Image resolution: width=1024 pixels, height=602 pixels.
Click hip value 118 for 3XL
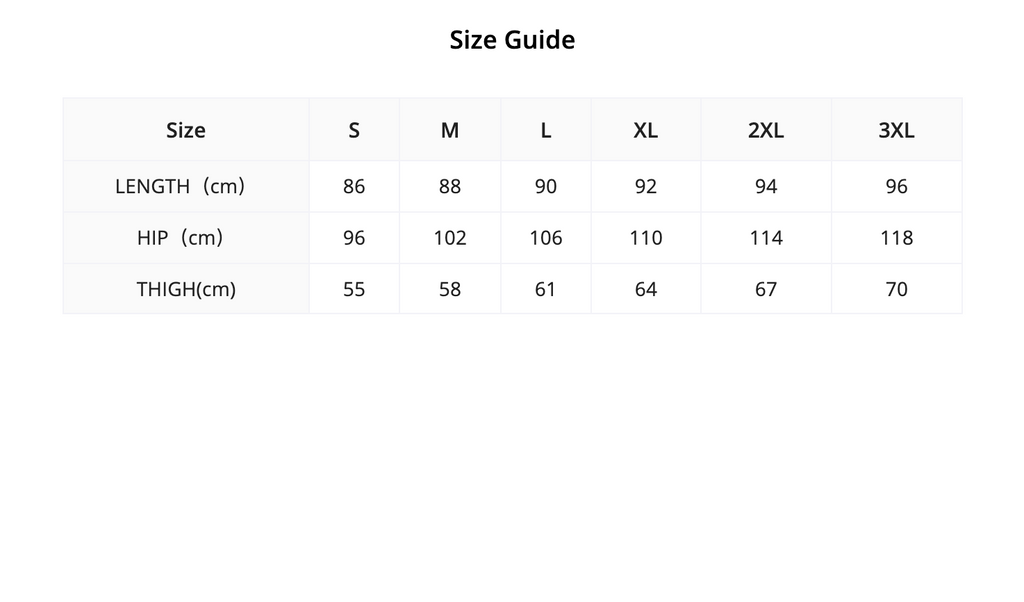(x=897, y=238)
